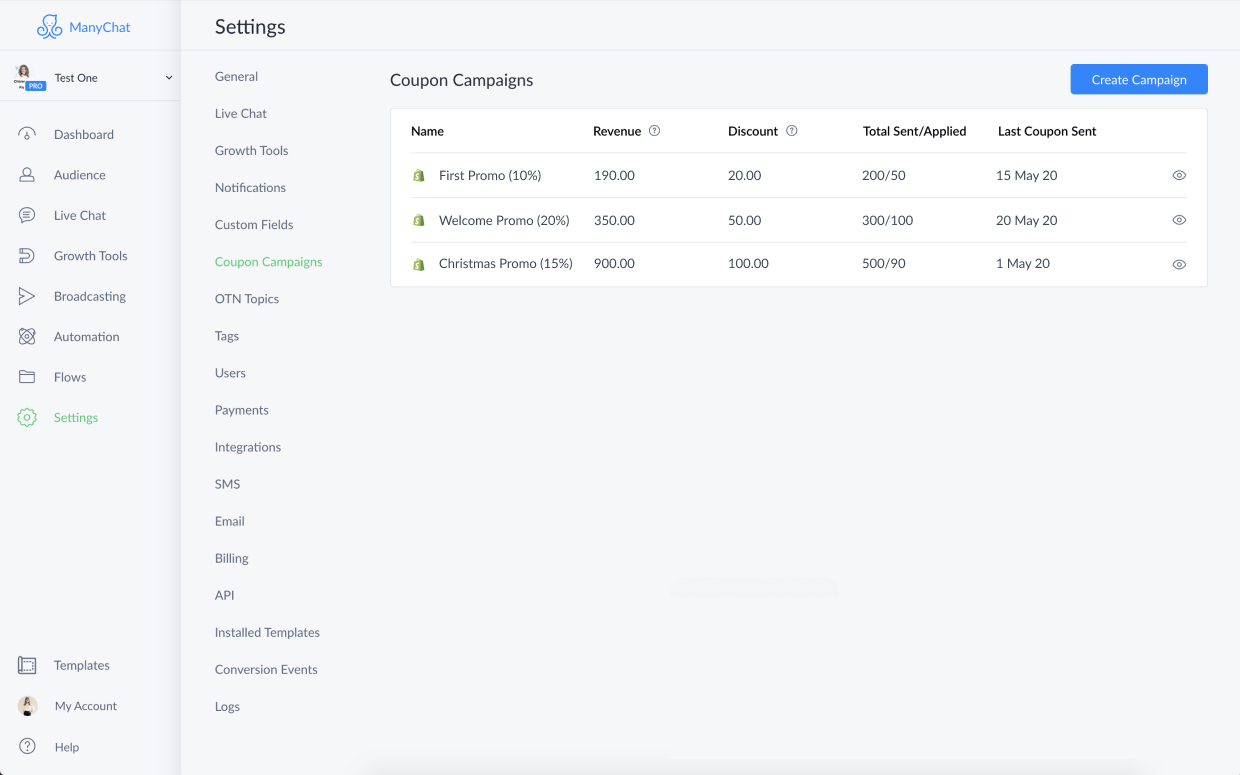This screenshot has width=1240, height=775.
Task: Open Conversion Events settings
Action: click(266, 670)
